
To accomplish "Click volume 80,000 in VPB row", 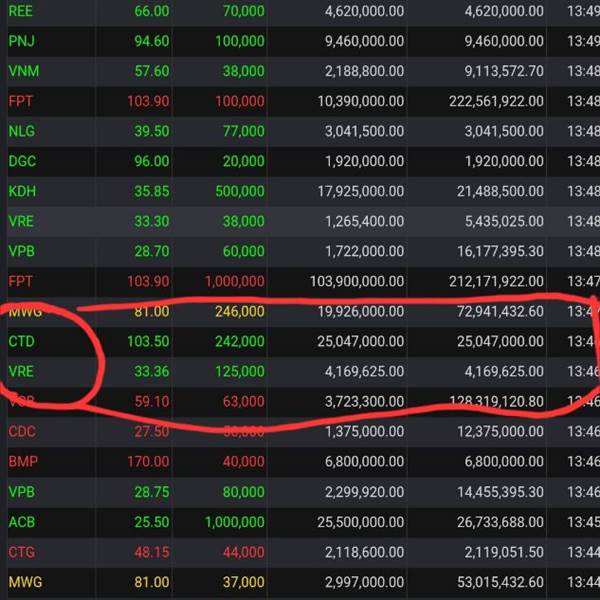I will [x=243, y=492].
